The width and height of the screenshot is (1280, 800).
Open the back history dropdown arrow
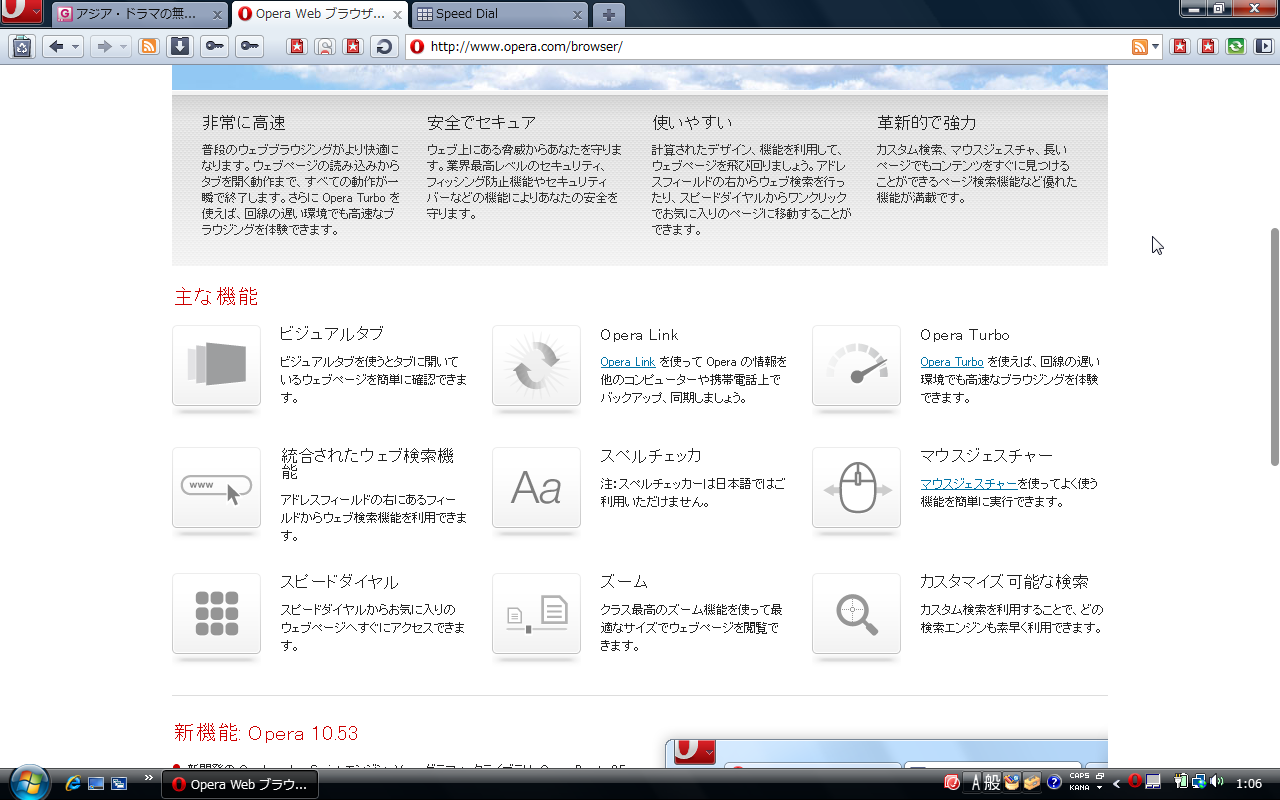pyautogui.click(x=75, y=46)
